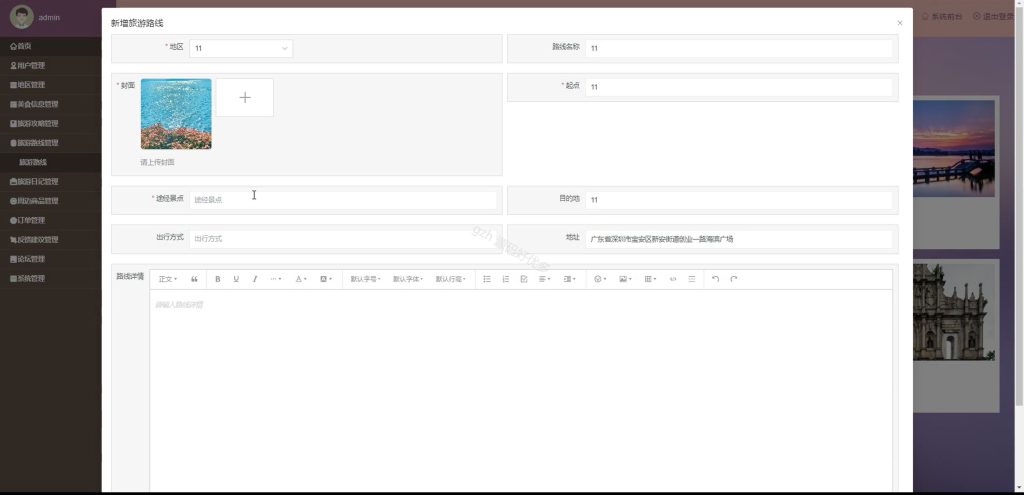Insert a horizontal divider line
The width and height of the screenshot is (1024, 495).
click(692, 279)
